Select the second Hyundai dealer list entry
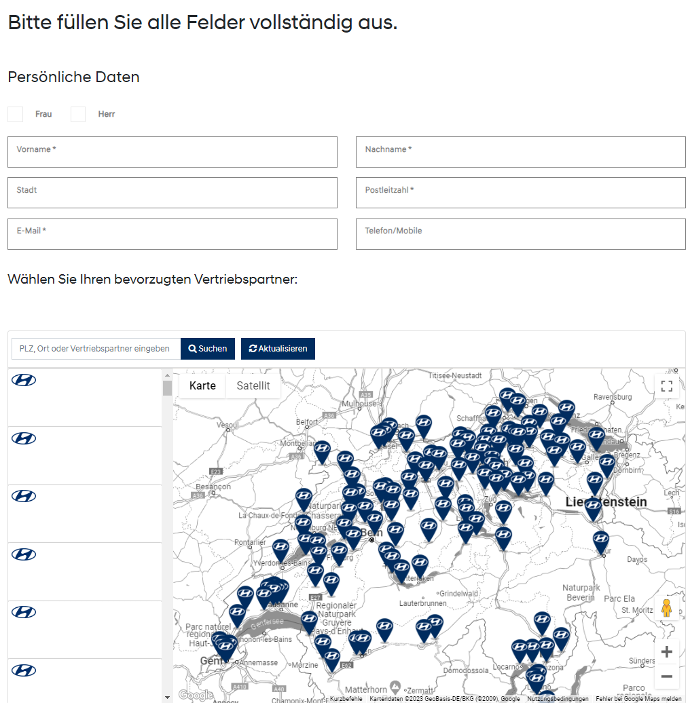This screenshot has width=690, height=703. (85, 456)
